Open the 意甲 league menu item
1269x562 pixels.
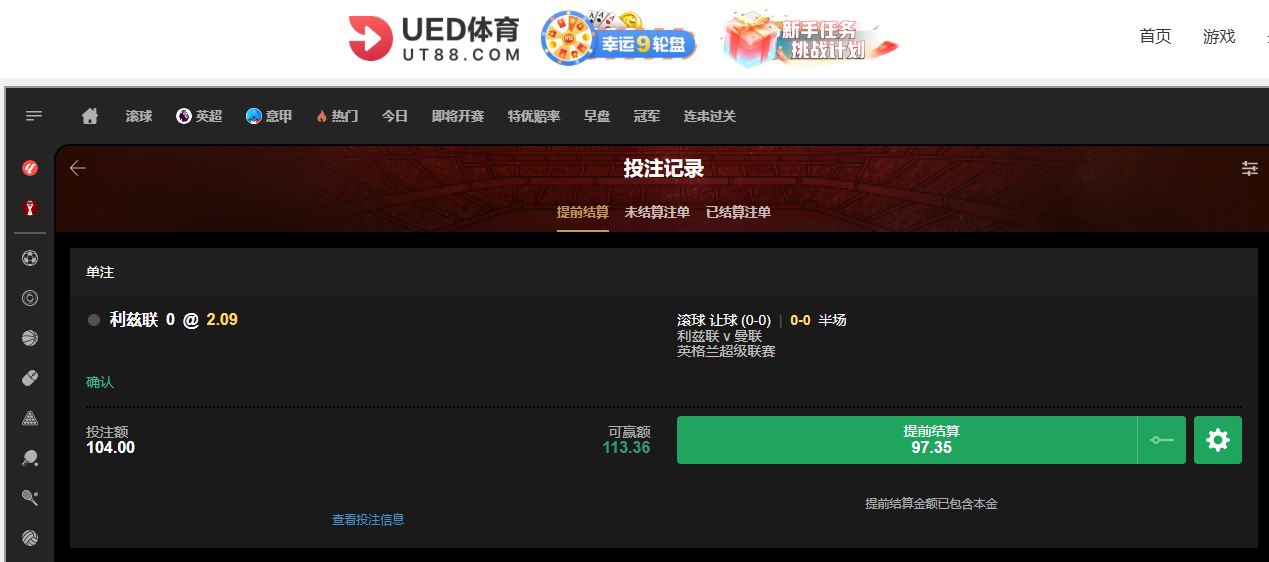(x=269, y=116)
